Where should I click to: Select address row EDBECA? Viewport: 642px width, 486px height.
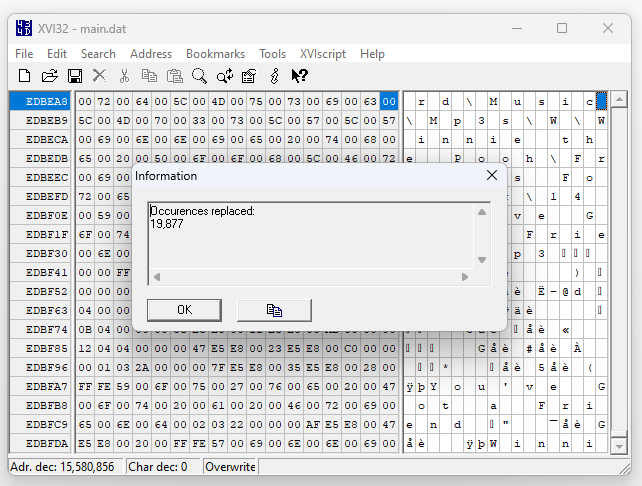click(x=40, y=139)
